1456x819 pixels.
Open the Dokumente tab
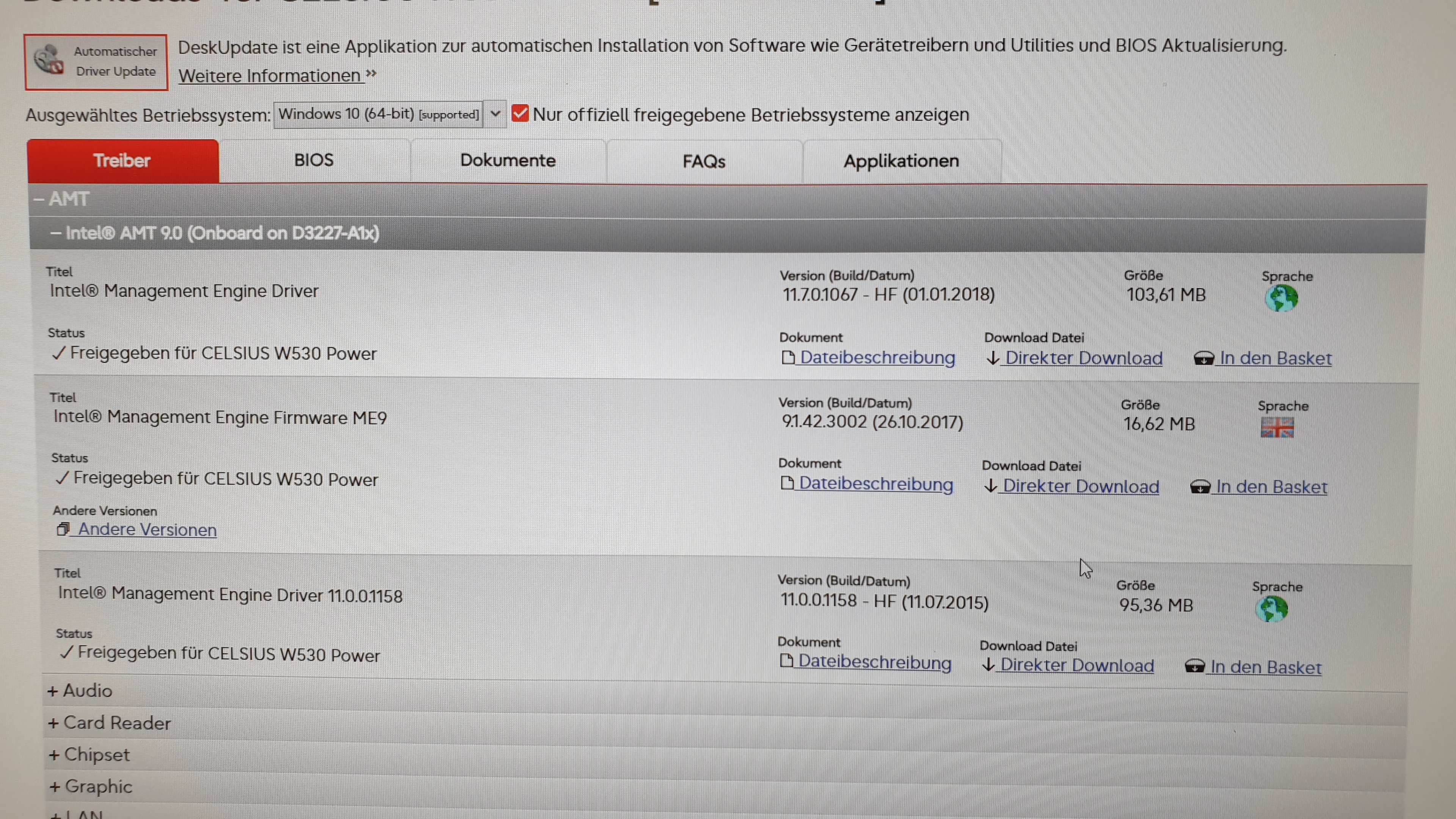click(508, 160)
